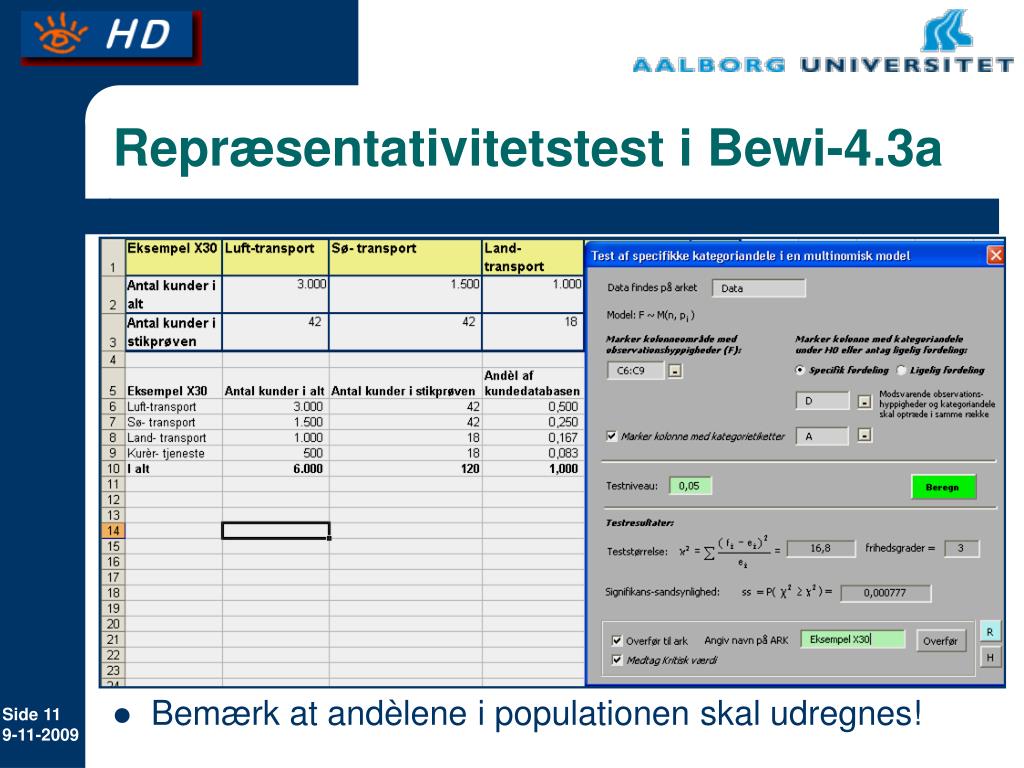Click yellow header cell Sø- transport in row 1
The image size is (1024, 768).
tap(406, 257)
